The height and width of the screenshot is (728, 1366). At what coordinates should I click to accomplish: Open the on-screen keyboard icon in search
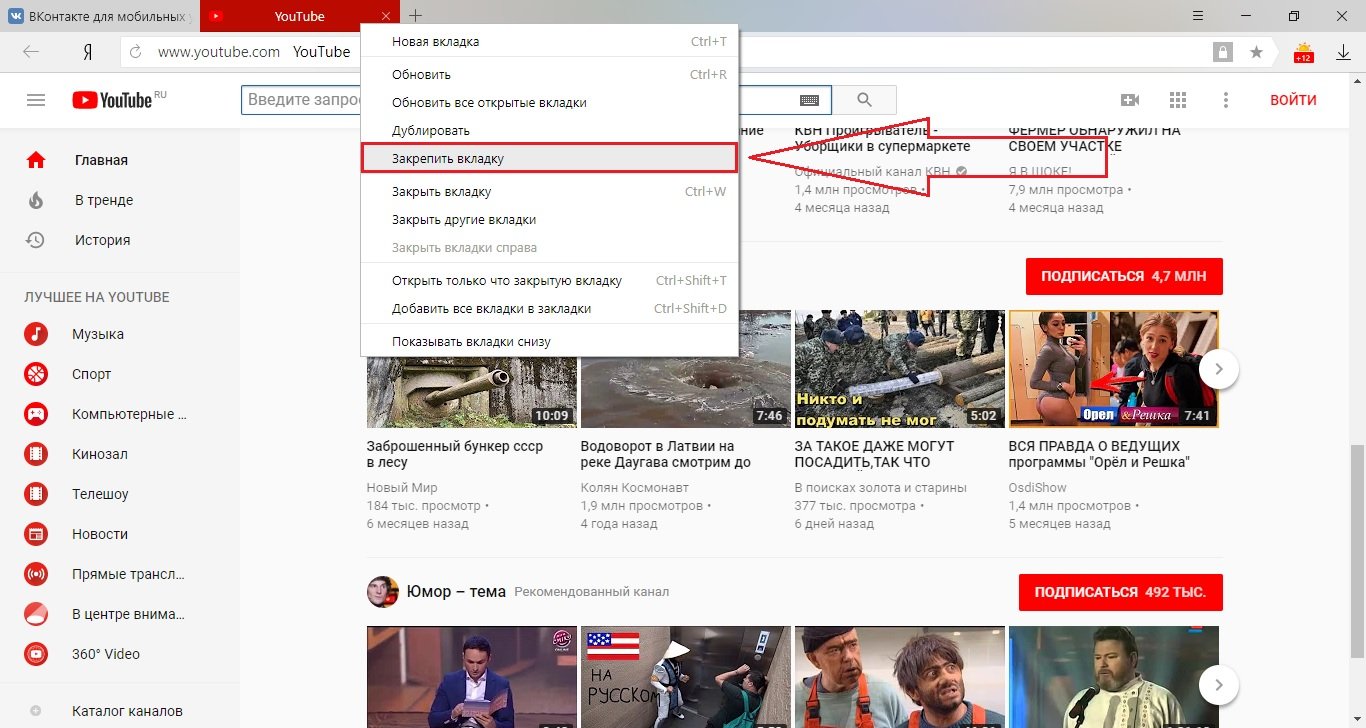810,100
